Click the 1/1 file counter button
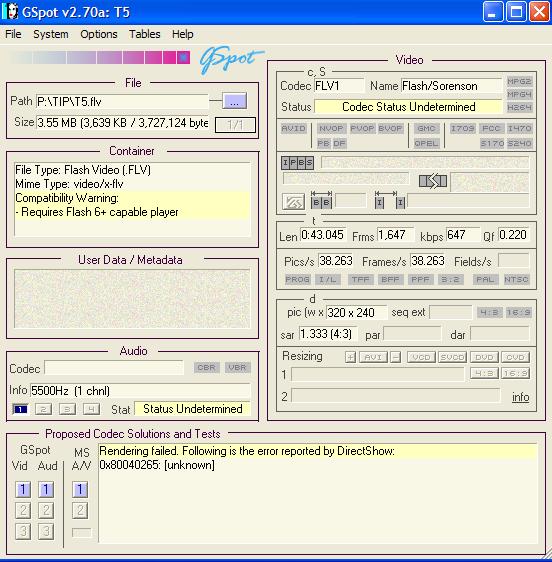The height and width of the screenshot is (562, 552). [235, 125]
